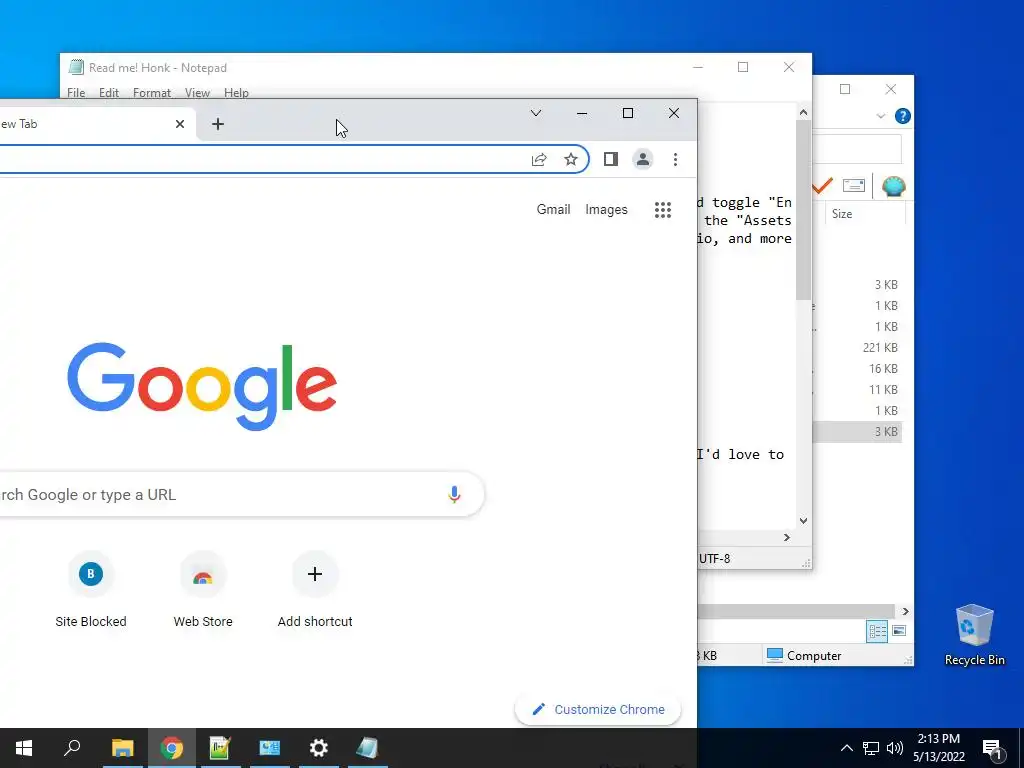Viewport: 1024px width, 768px height.
Task: Open Chrome's side panel icon
Action: 611,159
